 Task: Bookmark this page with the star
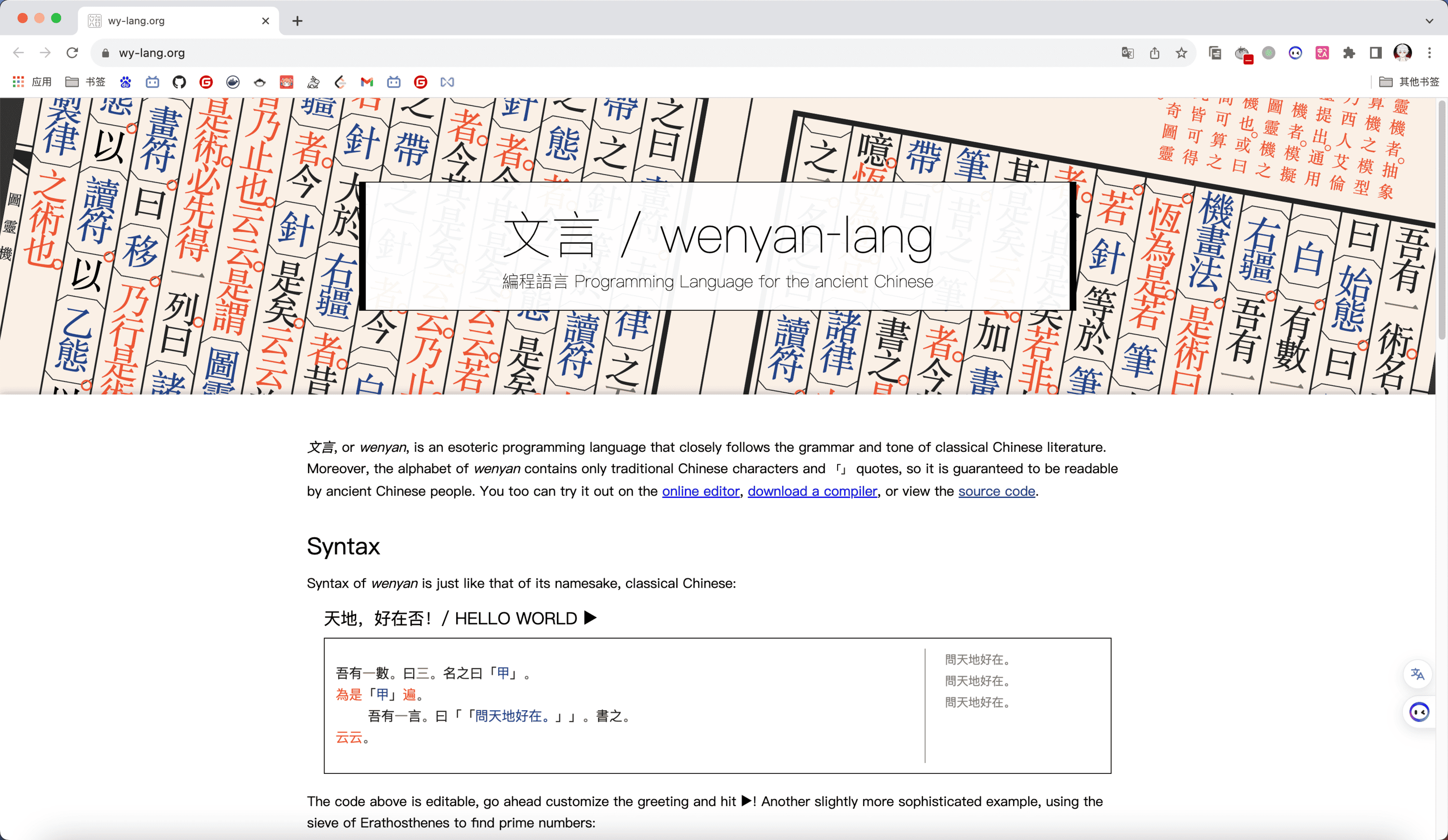coord(1181,53)
